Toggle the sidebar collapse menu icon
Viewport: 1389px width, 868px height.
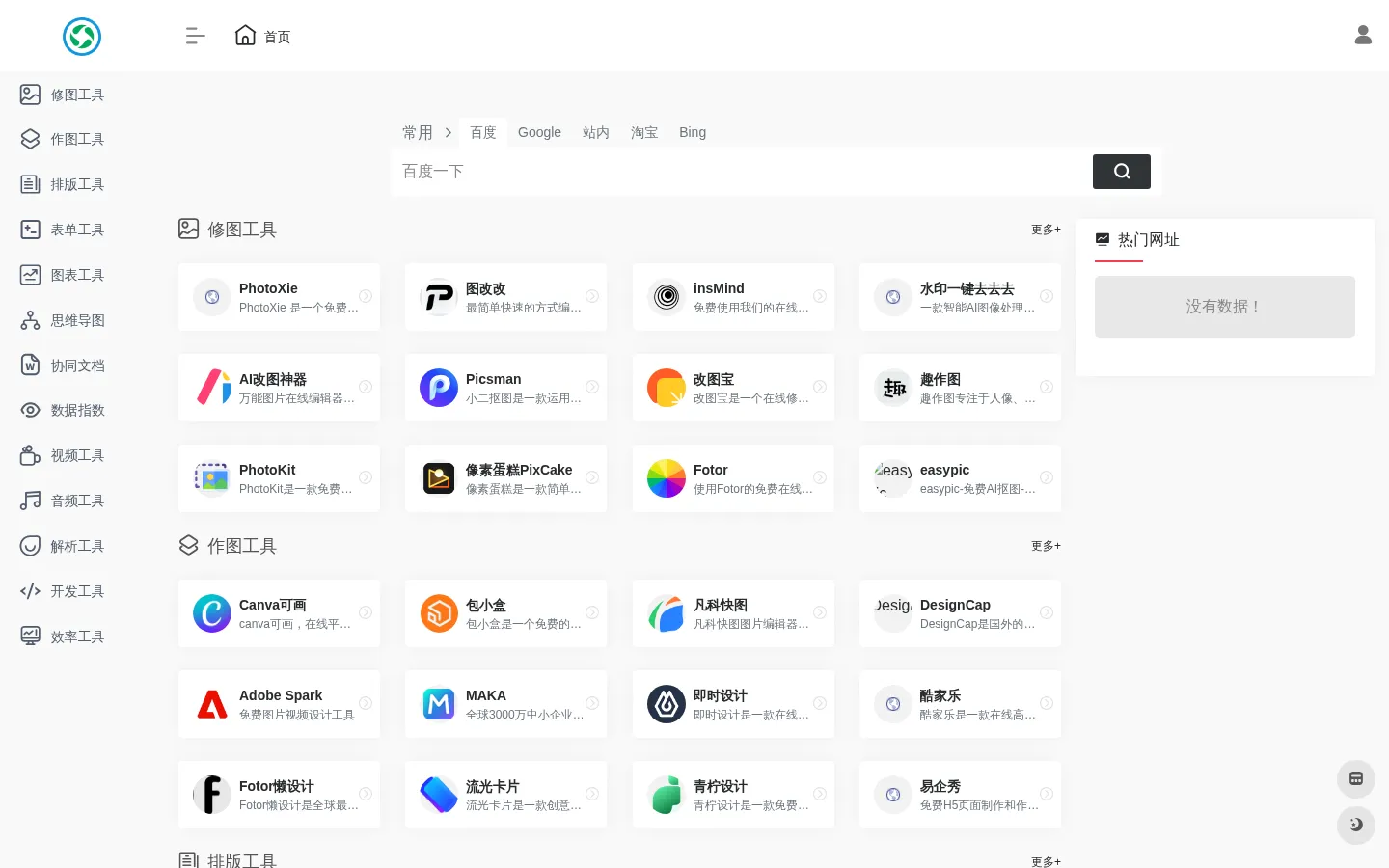(195, 36)
